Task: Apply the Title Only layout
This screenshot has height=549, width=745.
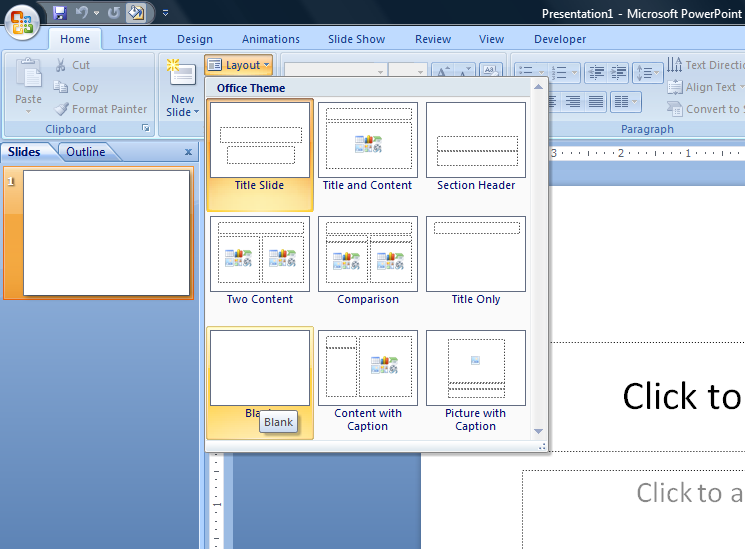Action: tap(476, 261)
